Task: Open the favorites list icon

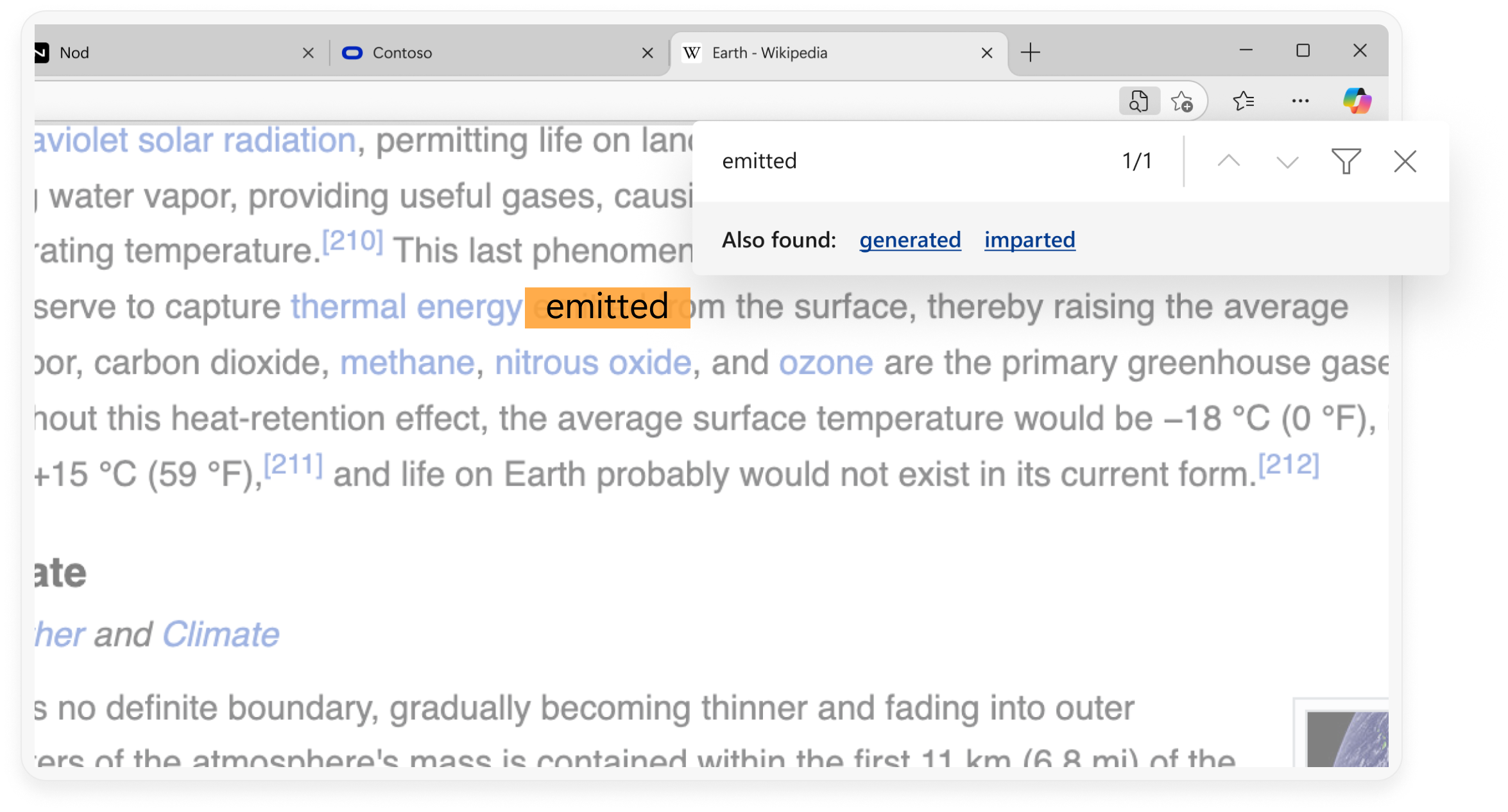Action: pyautogui.click(x=1243, y=101)
